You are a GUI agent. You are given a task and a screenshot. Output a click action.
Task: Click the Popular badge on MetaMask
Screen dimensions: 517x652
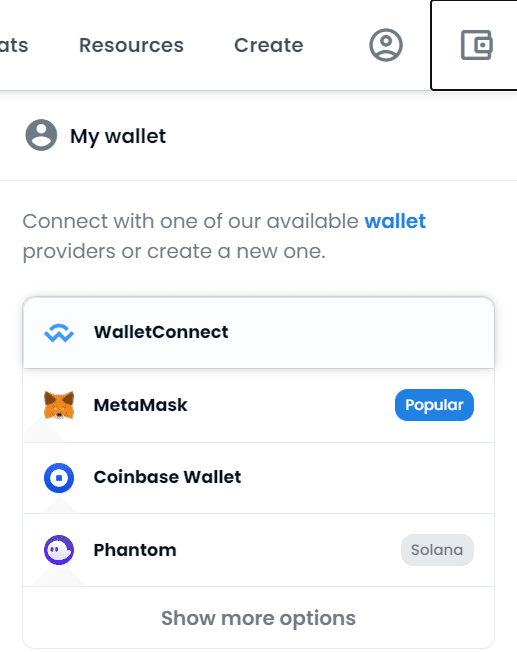434,405
